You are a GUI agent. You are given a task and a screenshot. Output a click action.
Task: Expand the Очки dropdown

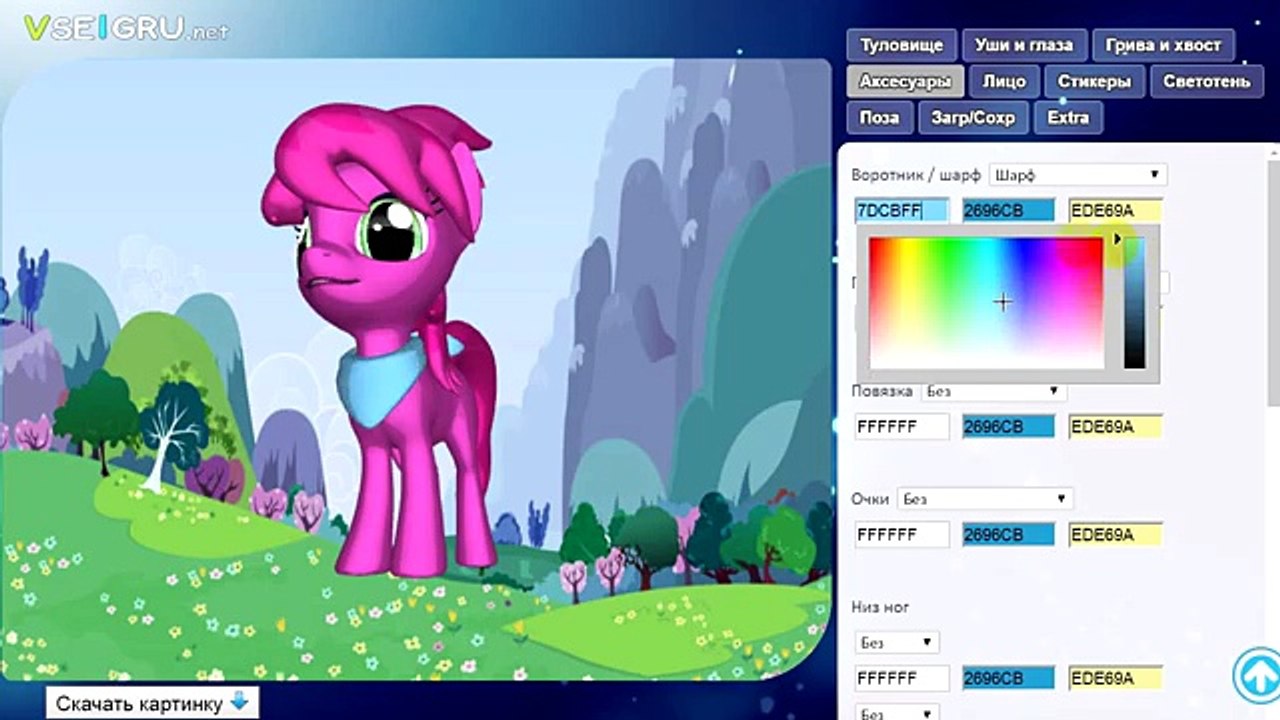[985, 498]
